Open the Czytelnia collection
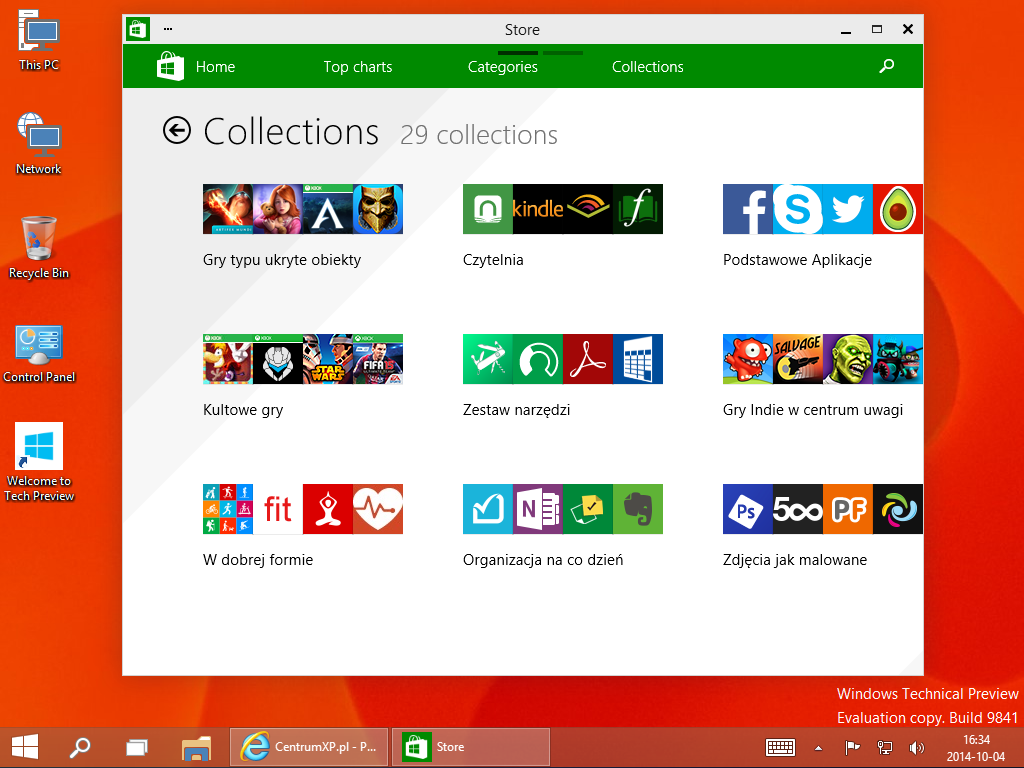1024x768 pixels. (563, 227)
